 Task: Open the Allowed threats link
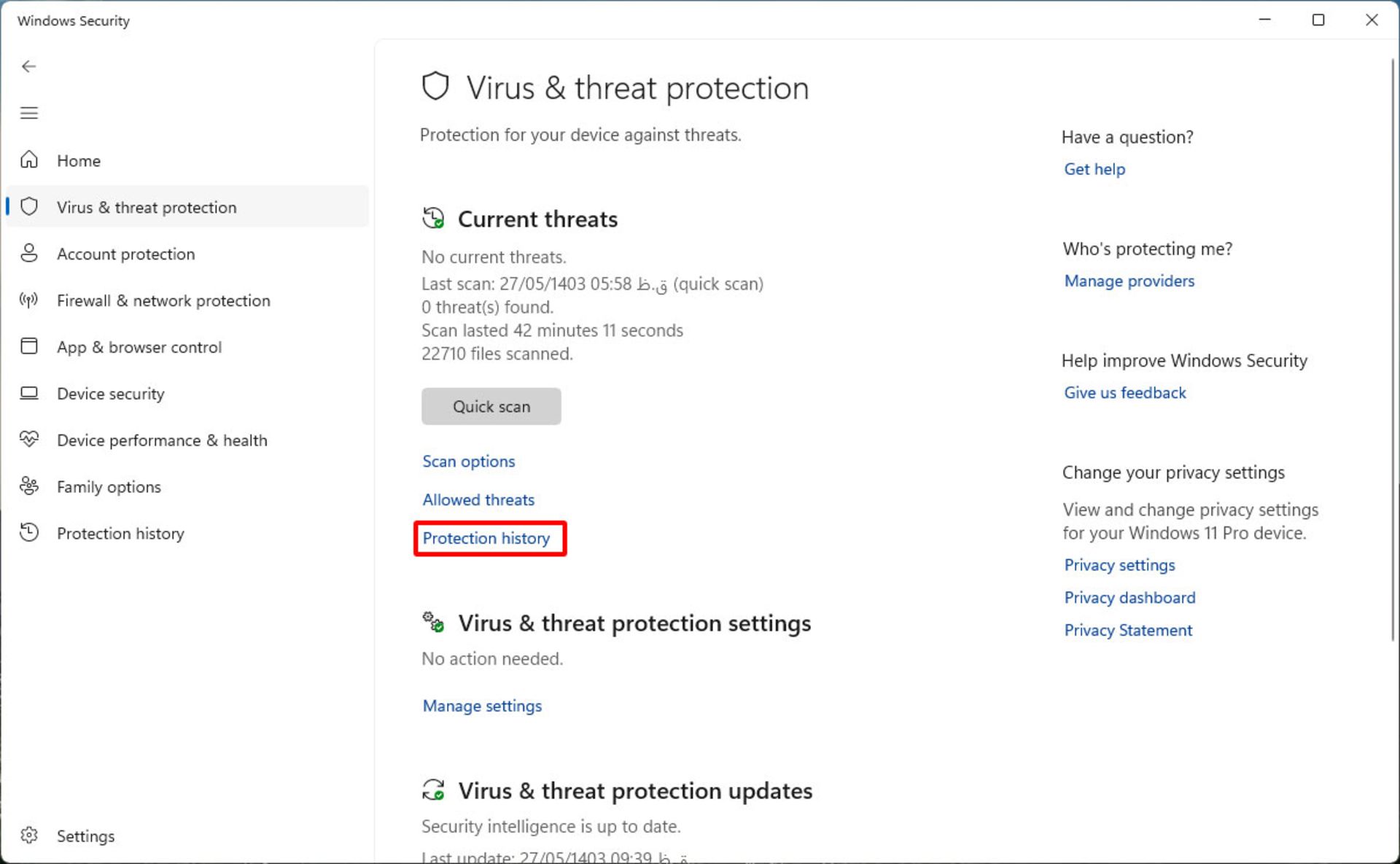[478, 499]
